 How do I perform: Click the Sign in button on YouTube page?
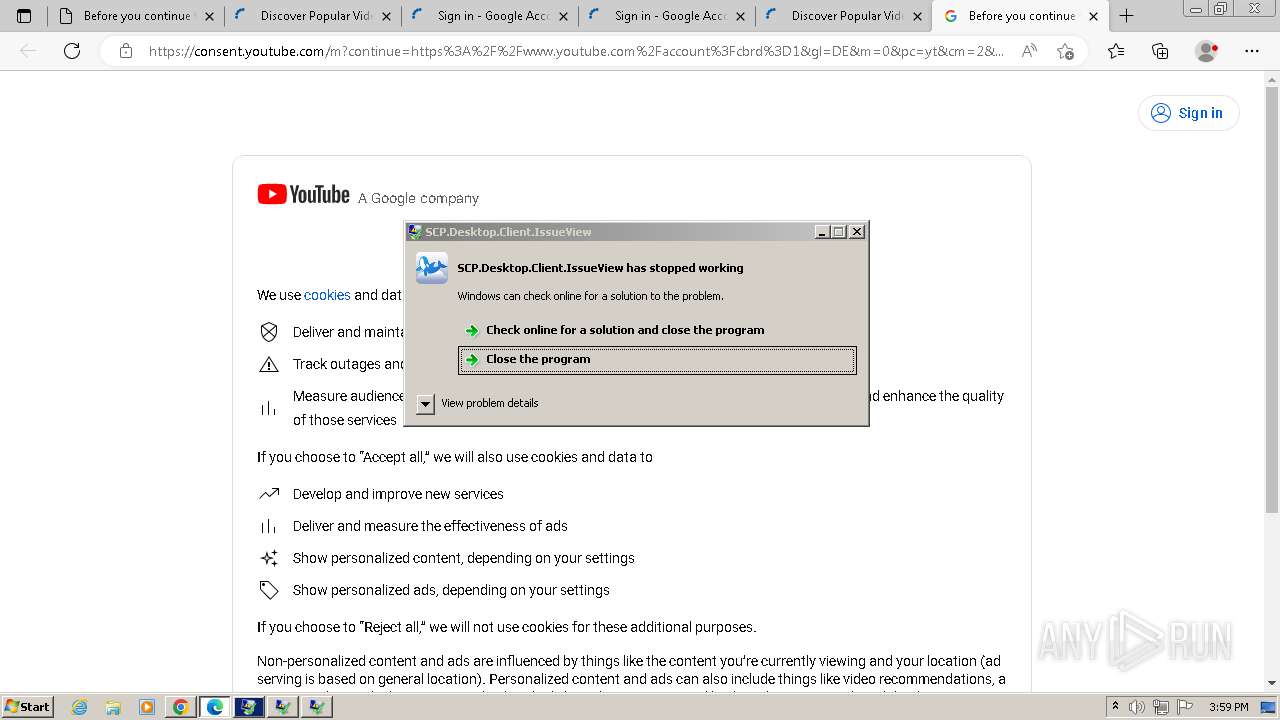click(1188, 113)
